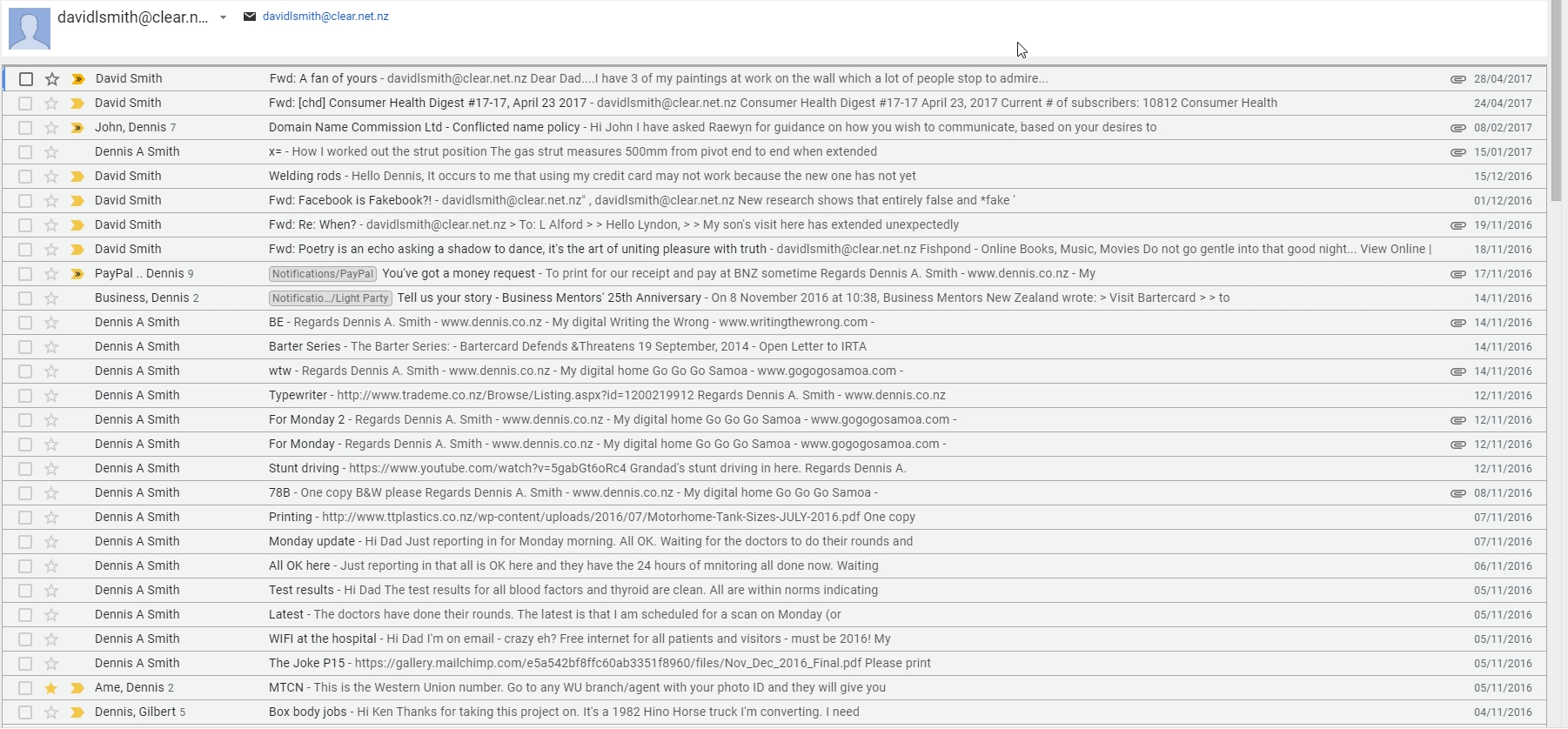Click Notifications/PayPal label tag
Image resolution: width=1568 pixels, height=729 pixels.
coord(323,274)
